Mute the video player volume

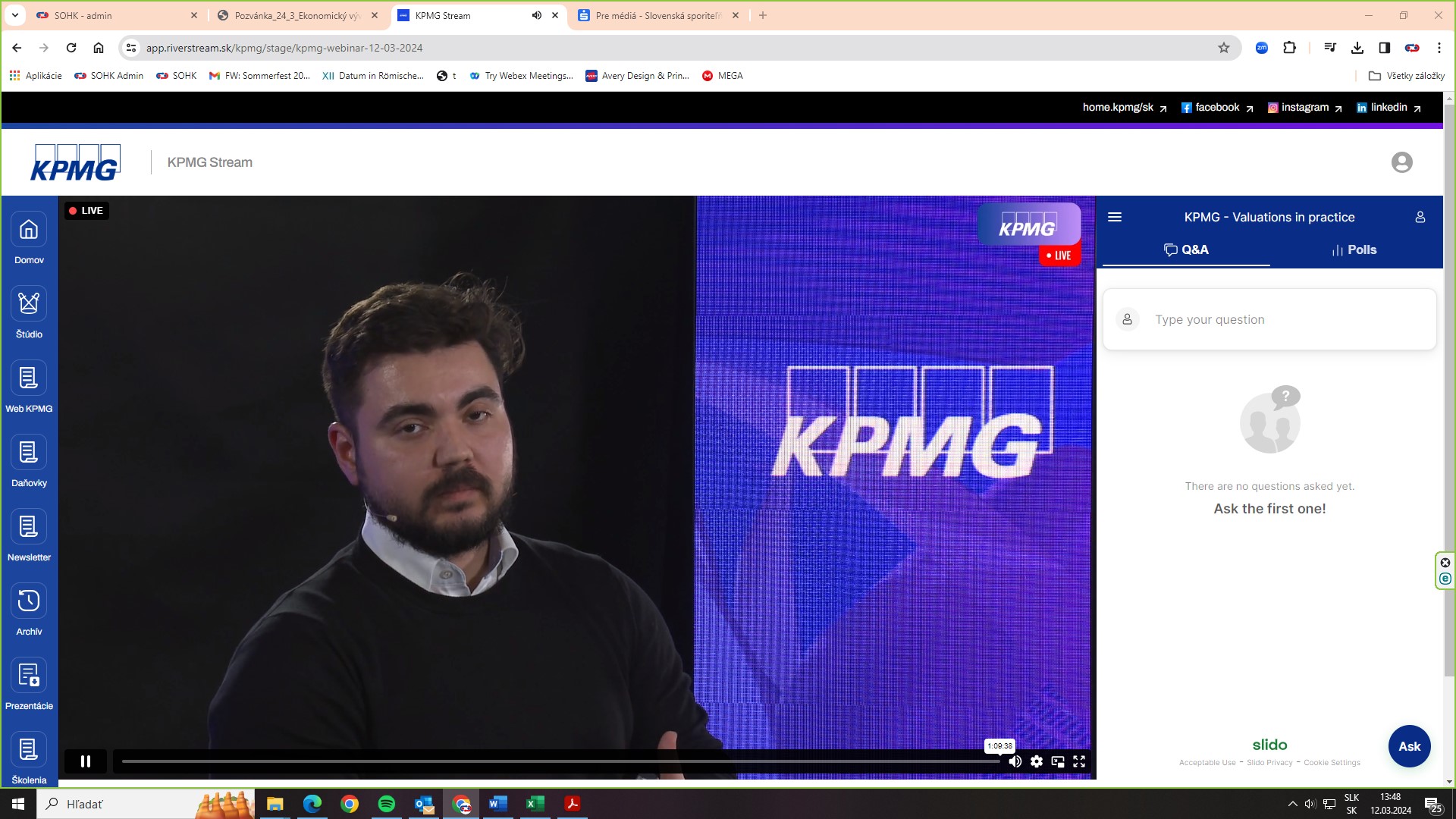click(x=1015, y=761)
